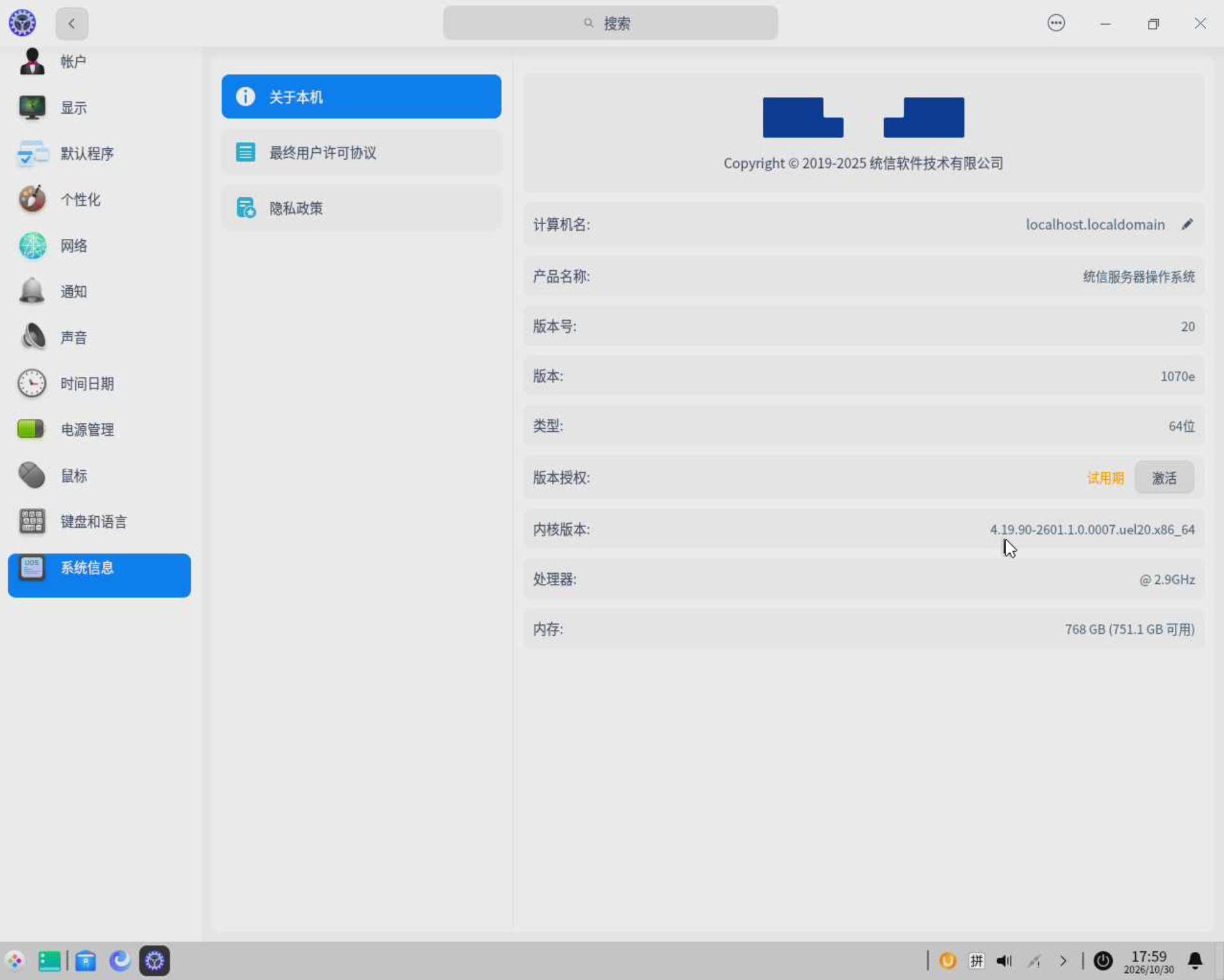Click the 拼 input method icon in tray
The height and width of the screenshot is (980, 1224).
pyautogui.click(x=976, y=960)
